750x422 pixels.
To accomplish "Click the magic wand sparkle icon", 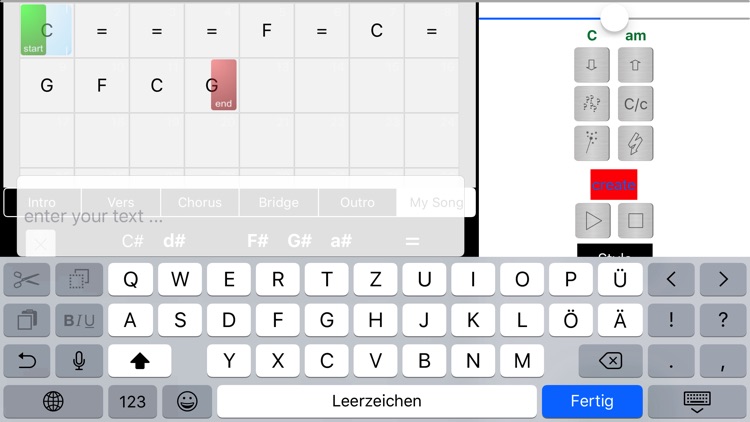I will coord(592,143).
